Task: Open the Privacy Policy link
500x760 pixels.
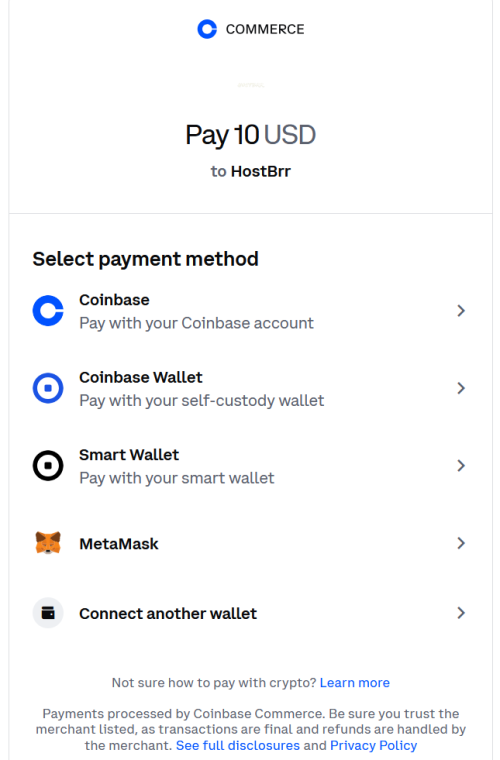Action: 374,745
